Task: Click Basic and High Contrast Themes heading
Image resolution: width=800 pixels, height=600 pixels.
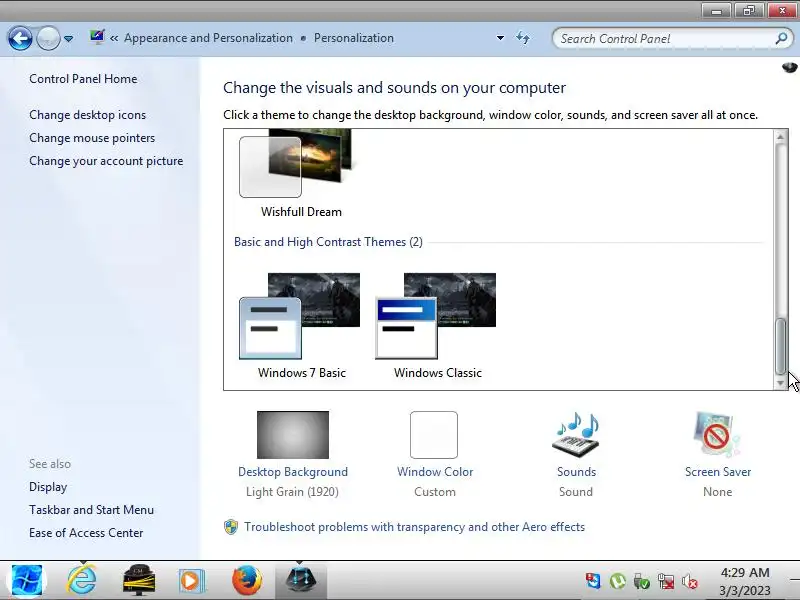Action: click(328, 242)
